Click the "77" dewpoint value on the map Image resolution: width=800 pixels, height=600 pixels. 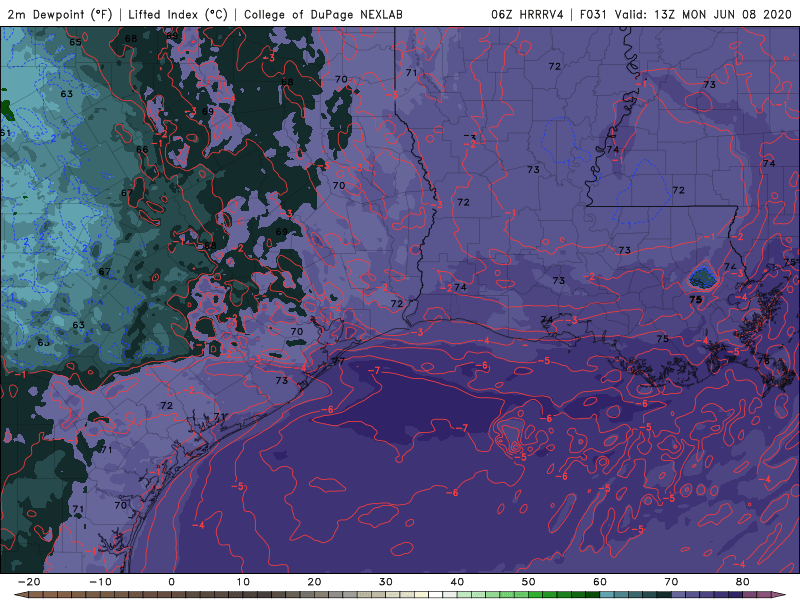pos(339,361)
